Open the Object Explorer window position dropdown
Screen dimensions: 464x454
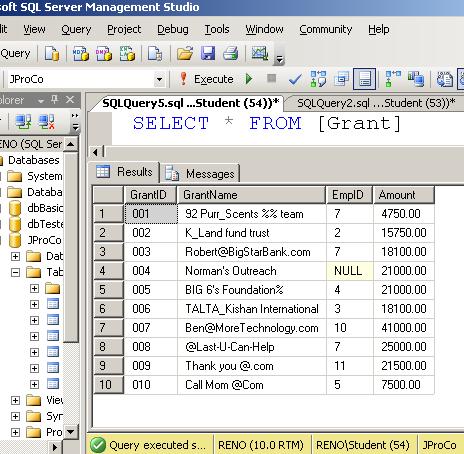click(x=41, y=100)
